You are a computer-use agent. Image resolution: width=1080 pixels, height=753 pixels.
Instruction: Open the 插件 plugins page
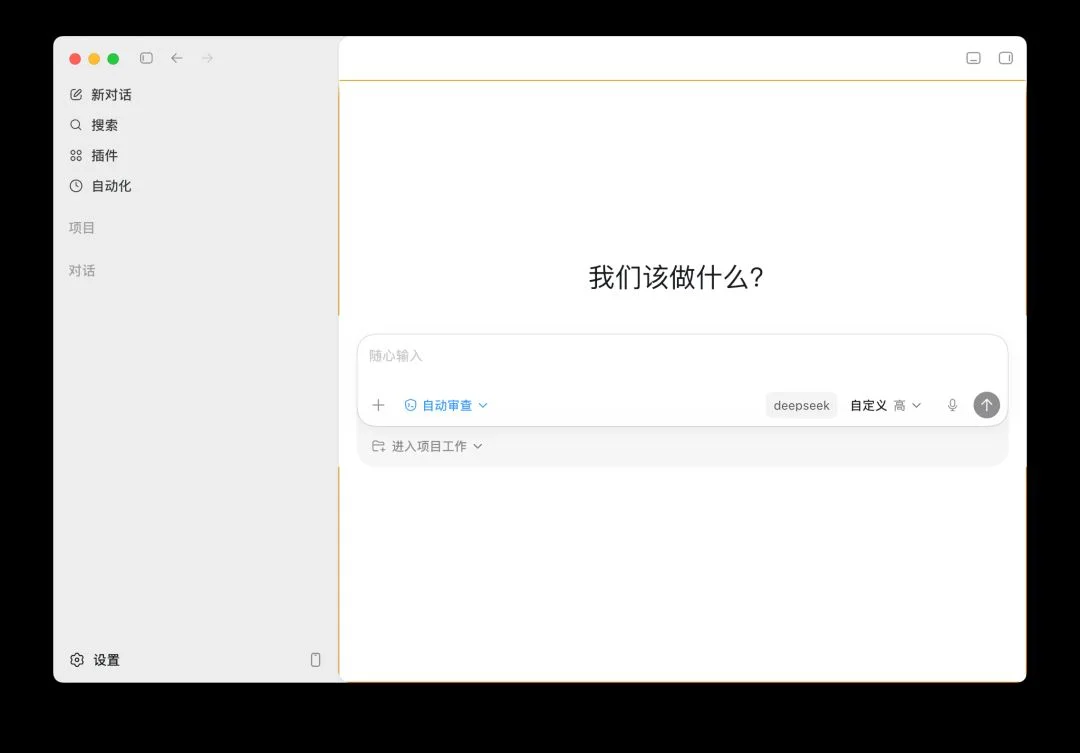click(94, 155)
